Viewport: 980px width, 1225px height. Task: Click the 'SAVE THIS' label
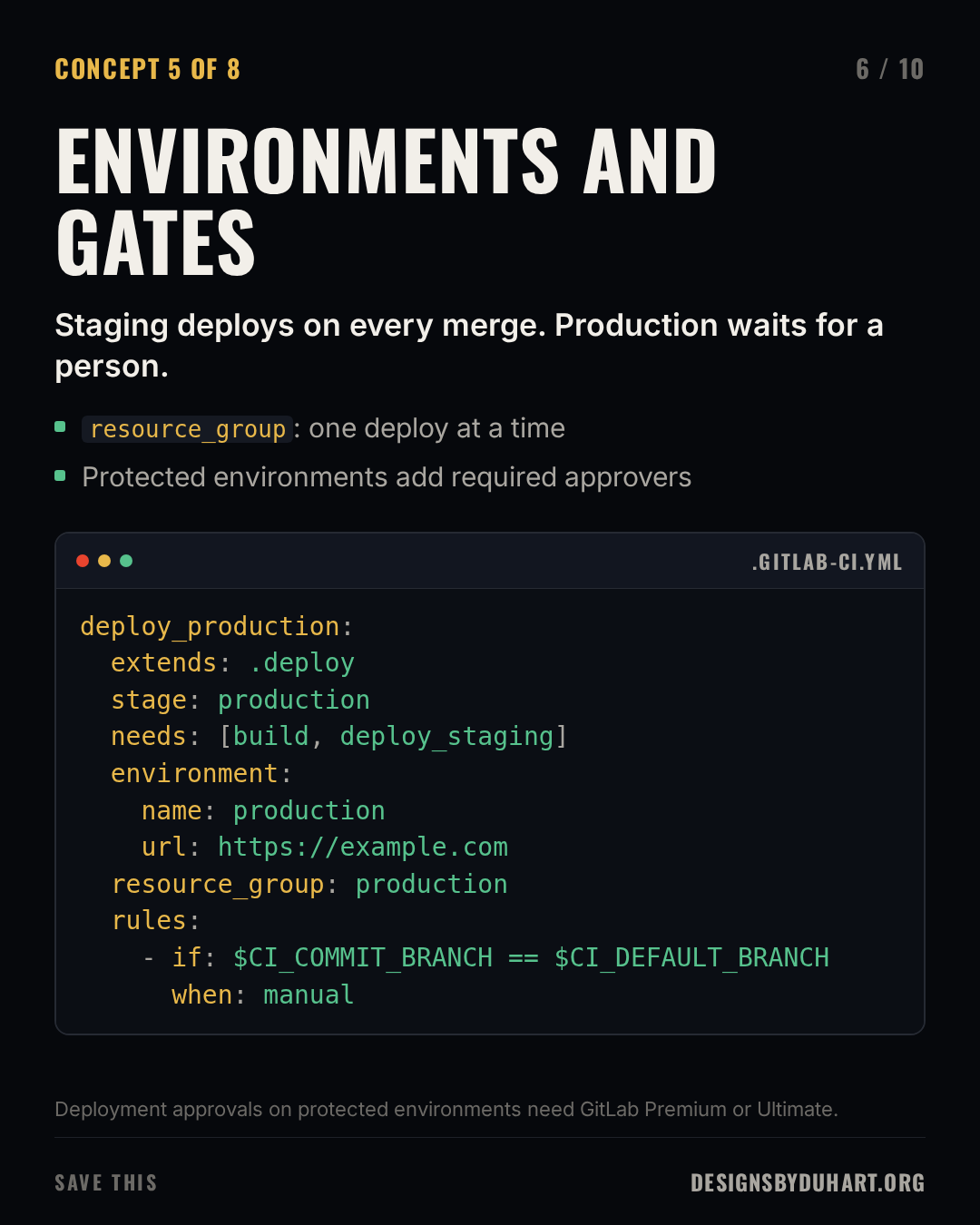click(106, 1183)
